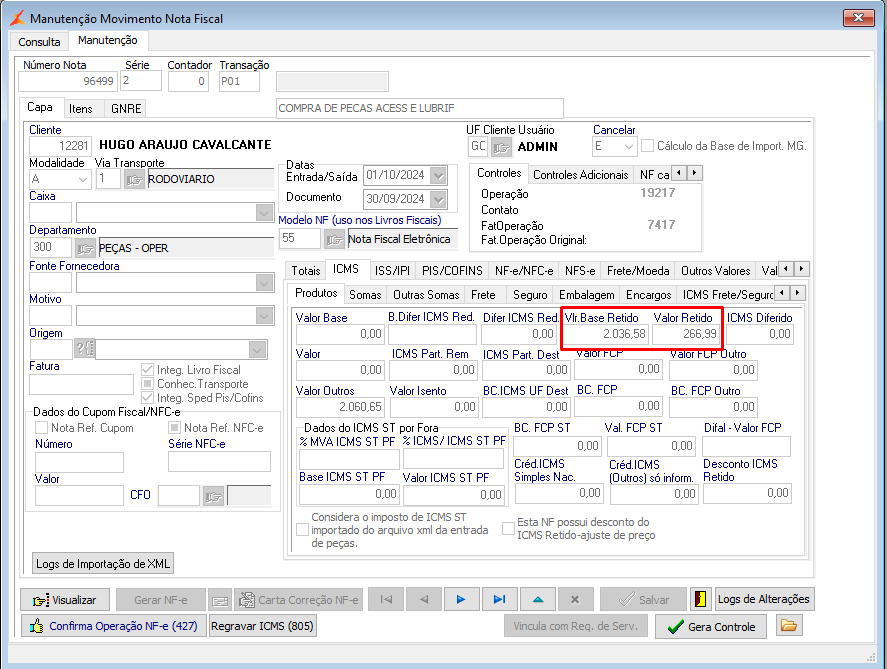The image size is (887, 669).
Task: Toggle Cálculo da Base de Import. MG checkbox
Action: click(648, 146)
